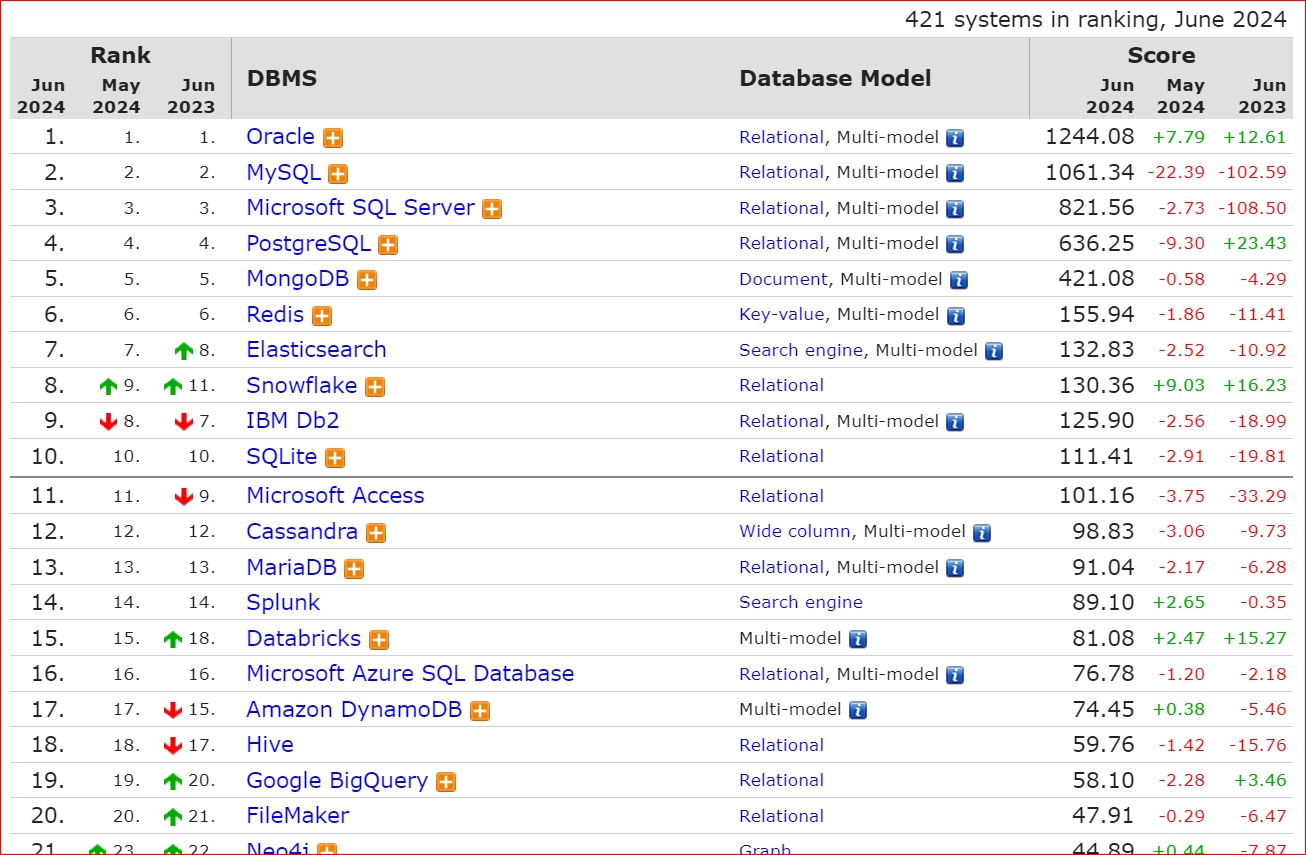This screenshot has width=1306, height=855.
Task: Click the plus icon next to Google BigQuery
Action: [446, 782]
